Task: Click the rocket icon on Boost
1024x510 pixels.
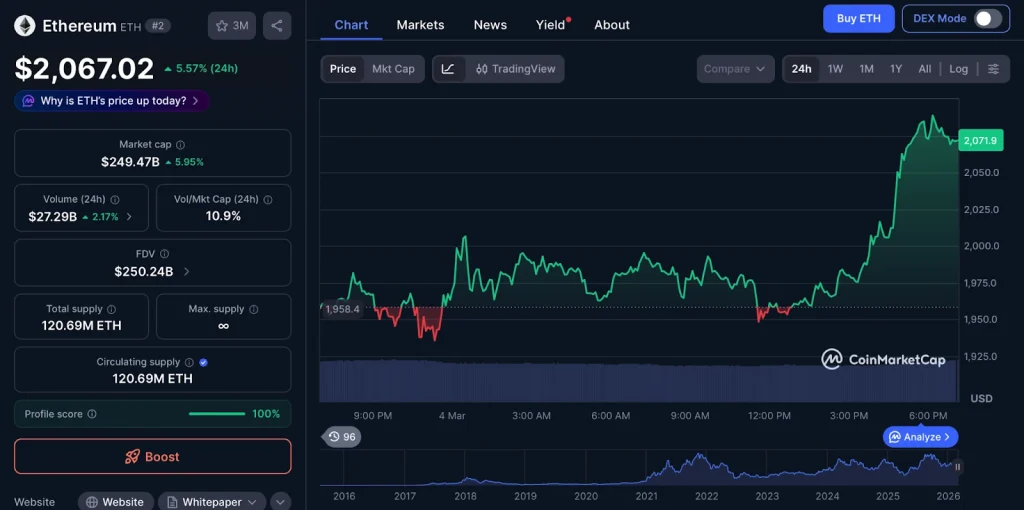Action: (133, 456)
